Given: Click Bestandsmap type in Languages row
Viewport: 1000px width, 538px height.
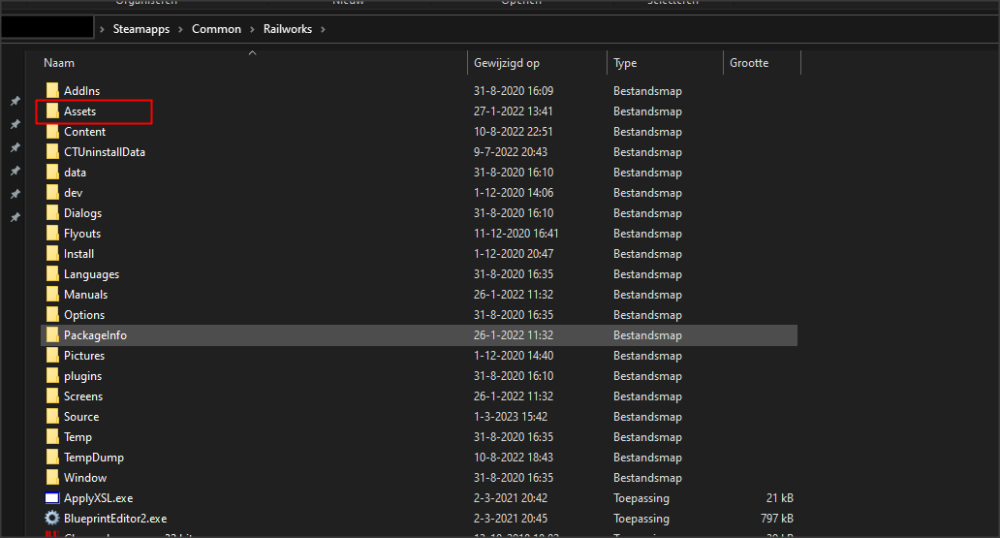Looking at the screenshot, I should 647,274.
